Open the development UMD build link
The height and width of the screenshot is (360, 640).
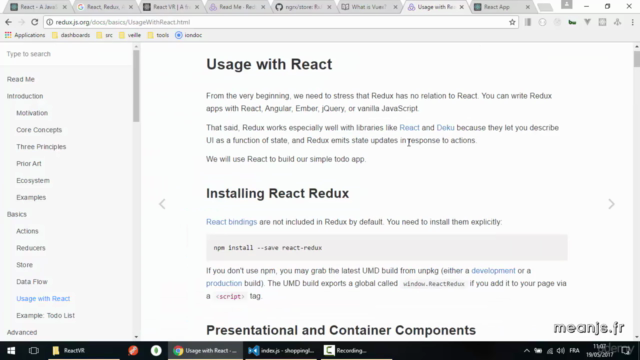point(493,271)
